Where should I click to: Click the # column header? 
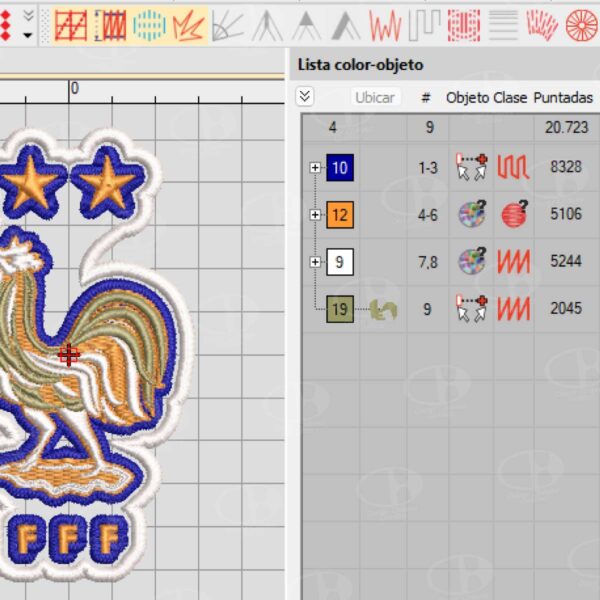coord(426,98)
